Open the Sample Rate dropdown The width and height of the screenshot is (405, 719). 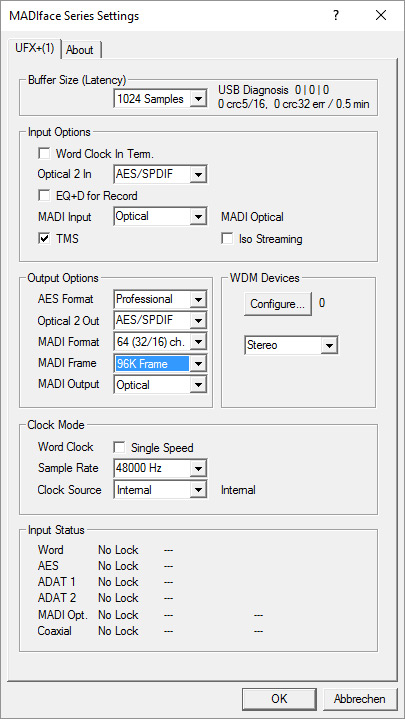(x=160, y=468)
